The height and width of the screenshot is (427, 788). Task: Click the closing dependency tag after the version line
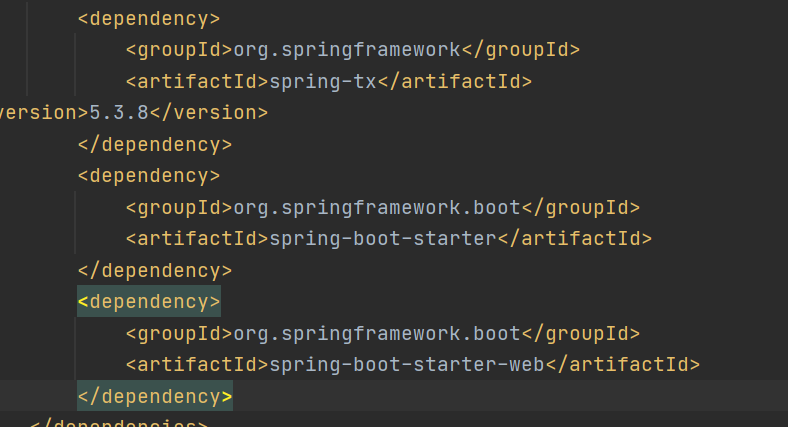(155, 145)
